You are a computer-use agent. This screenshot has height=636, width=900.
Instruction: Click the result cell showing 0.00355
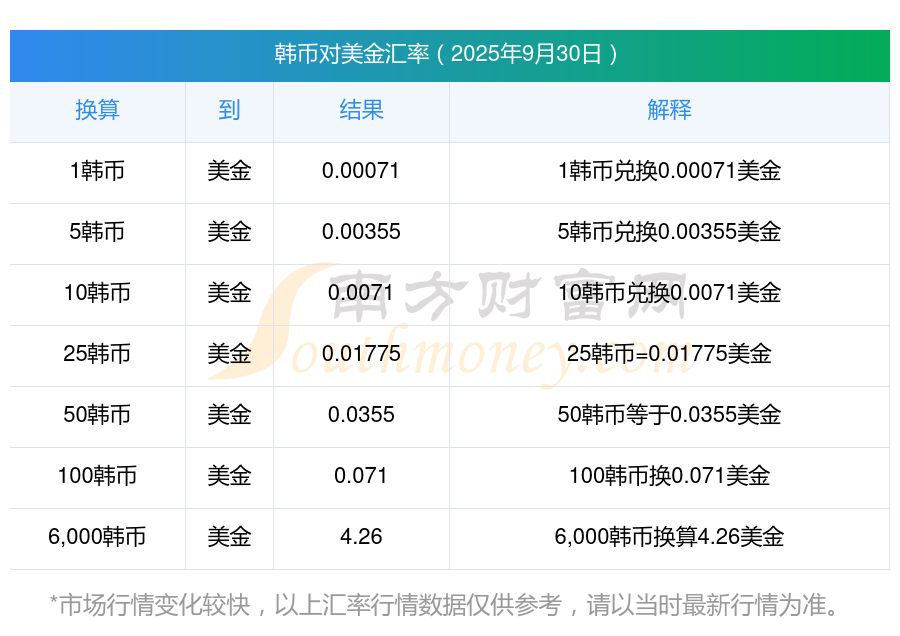[x=361, y=232]
